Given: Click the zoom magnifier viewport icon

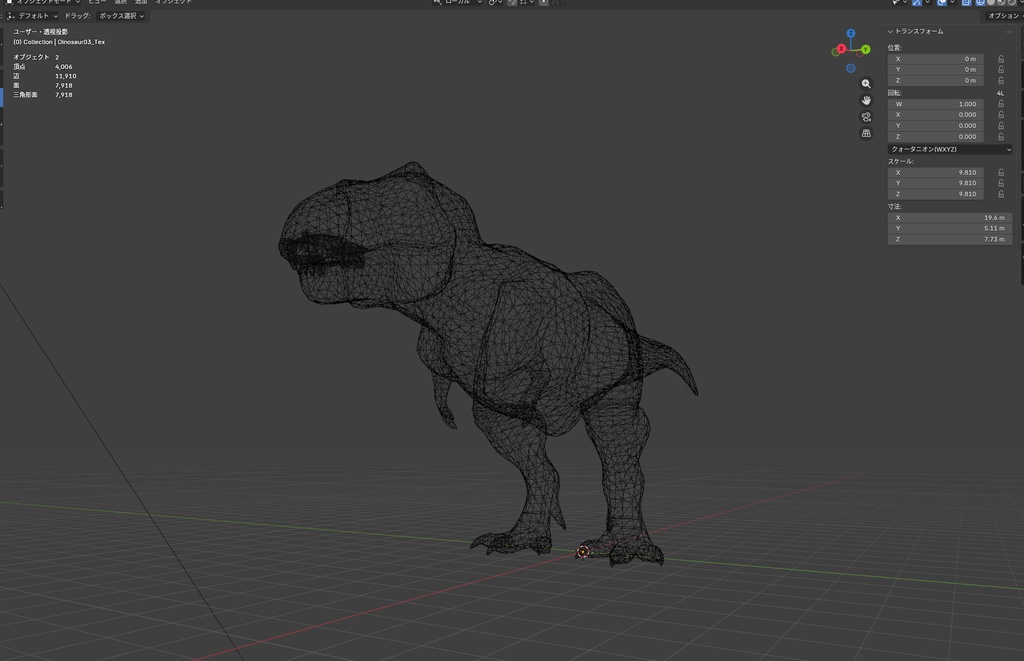Looking at the screenshot, I should 866,84.
